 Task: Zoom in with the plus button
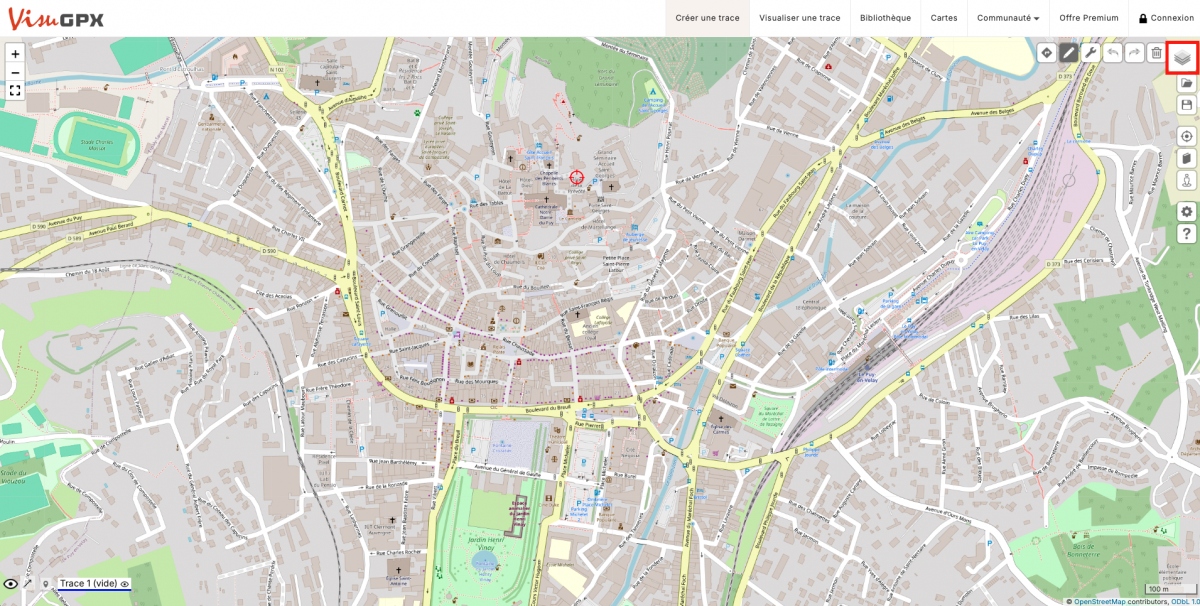coord(15,54)
